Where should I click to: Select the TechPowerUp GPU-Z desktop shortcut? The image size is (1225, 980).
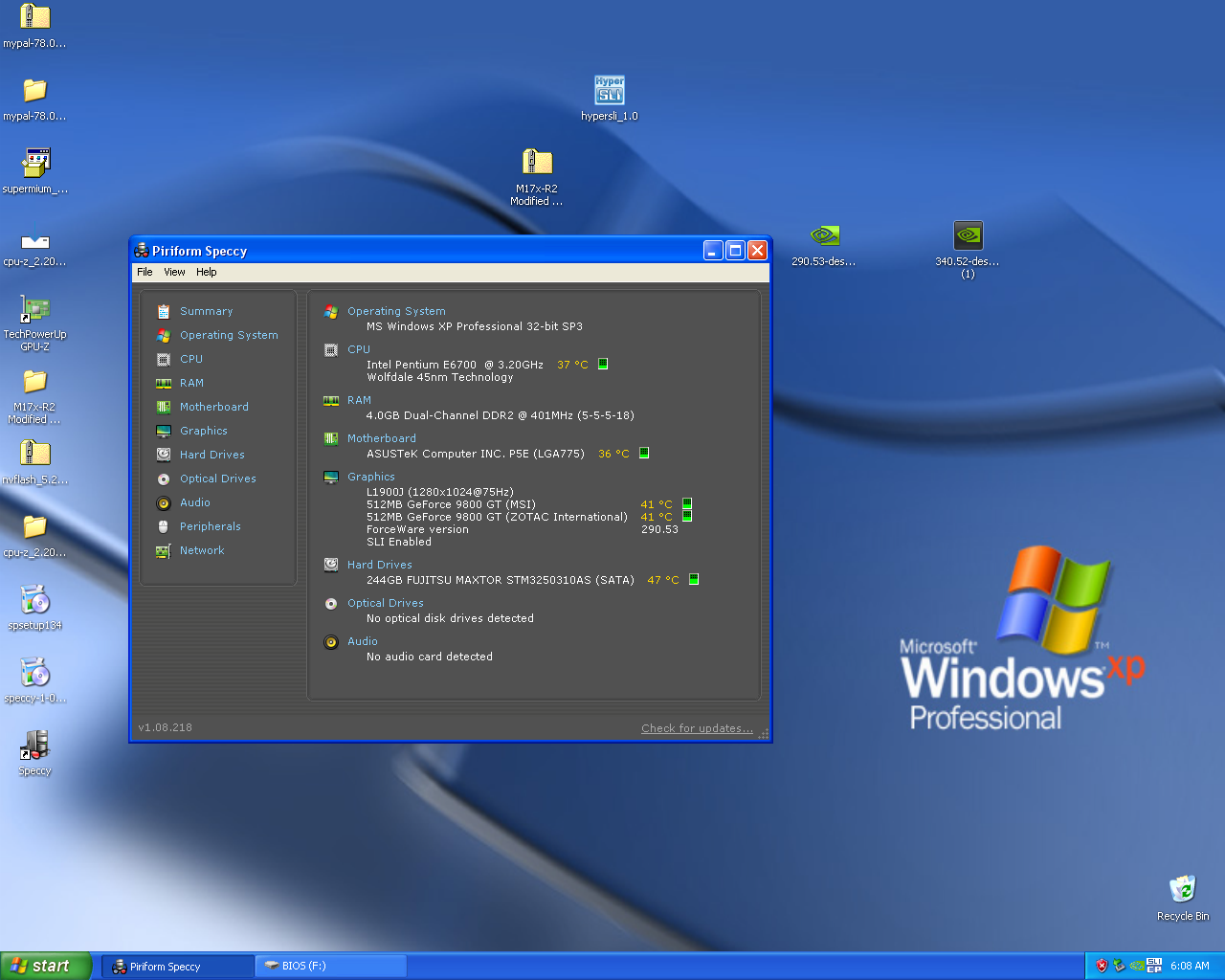pyautogui.click(x=34, y=323)
